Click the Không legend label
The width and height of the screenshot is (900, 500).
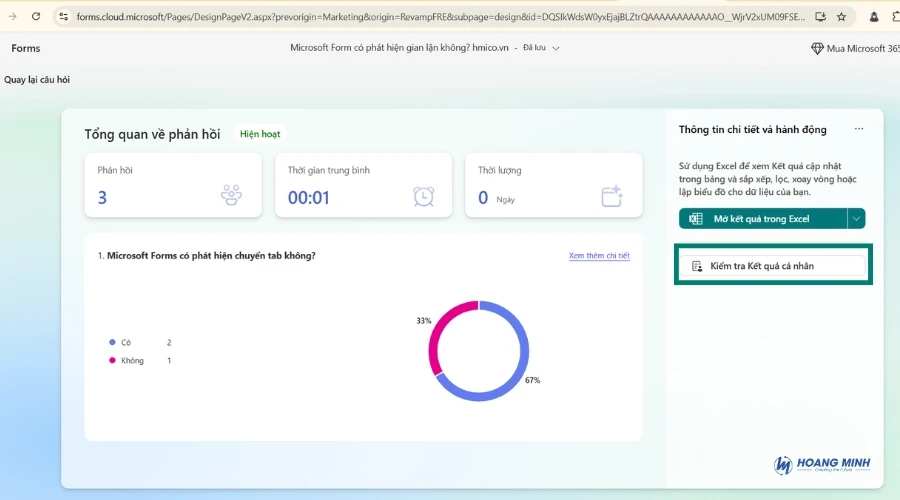(x=132, y=361)
